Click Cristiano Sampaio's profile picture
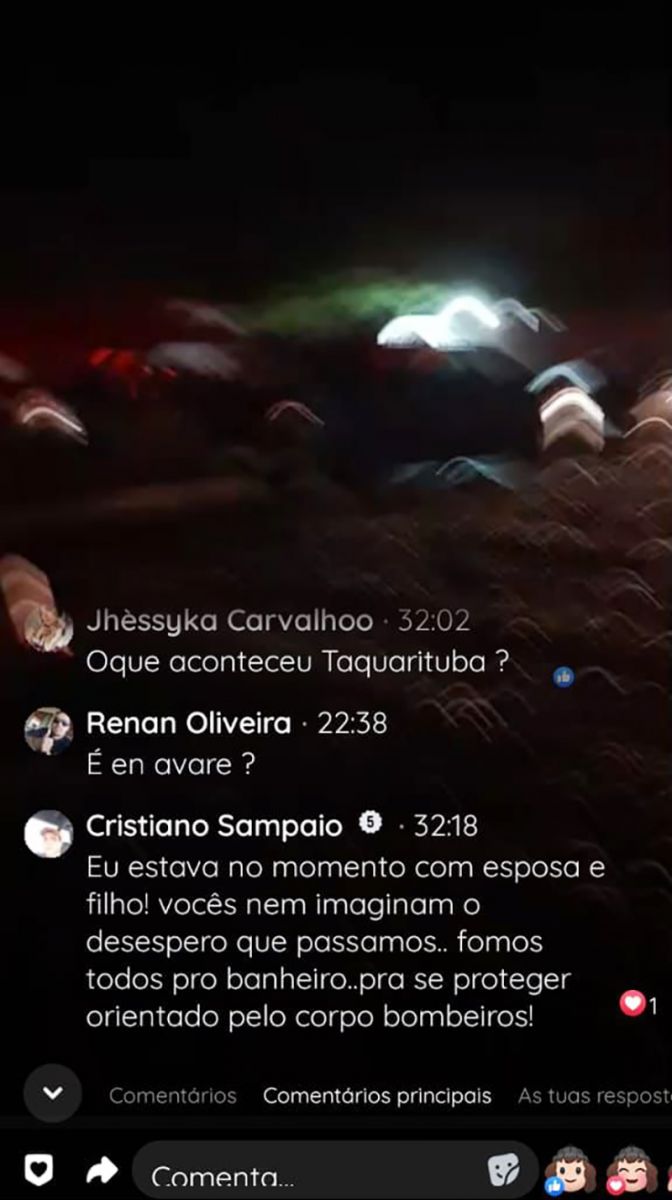Image resolution: width=672 pixels, height=1200 pixels. [x=49, y=834]
